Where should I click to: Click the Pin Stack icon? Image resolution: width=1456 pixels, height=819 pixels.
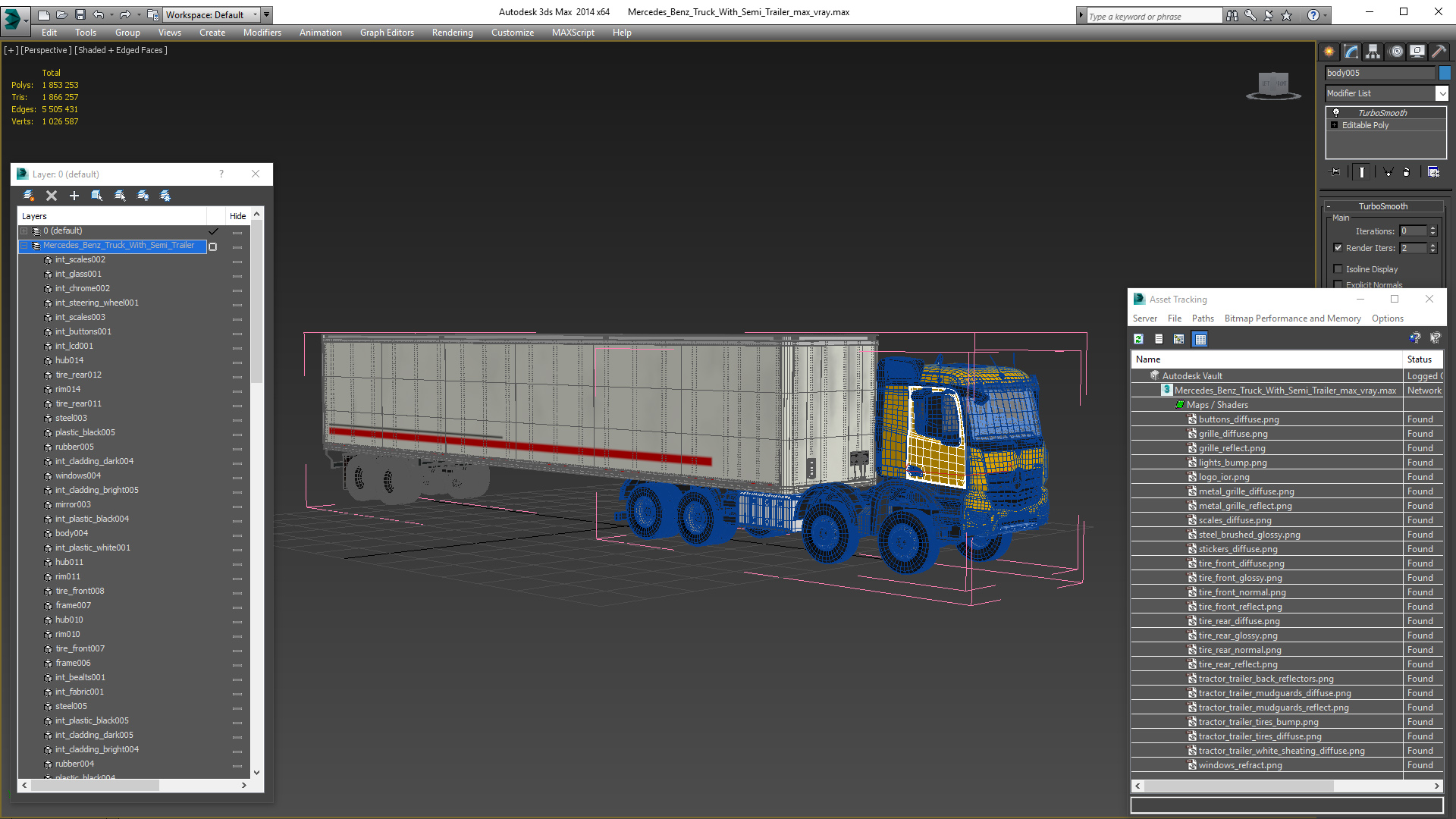(x=1335, y=172)
